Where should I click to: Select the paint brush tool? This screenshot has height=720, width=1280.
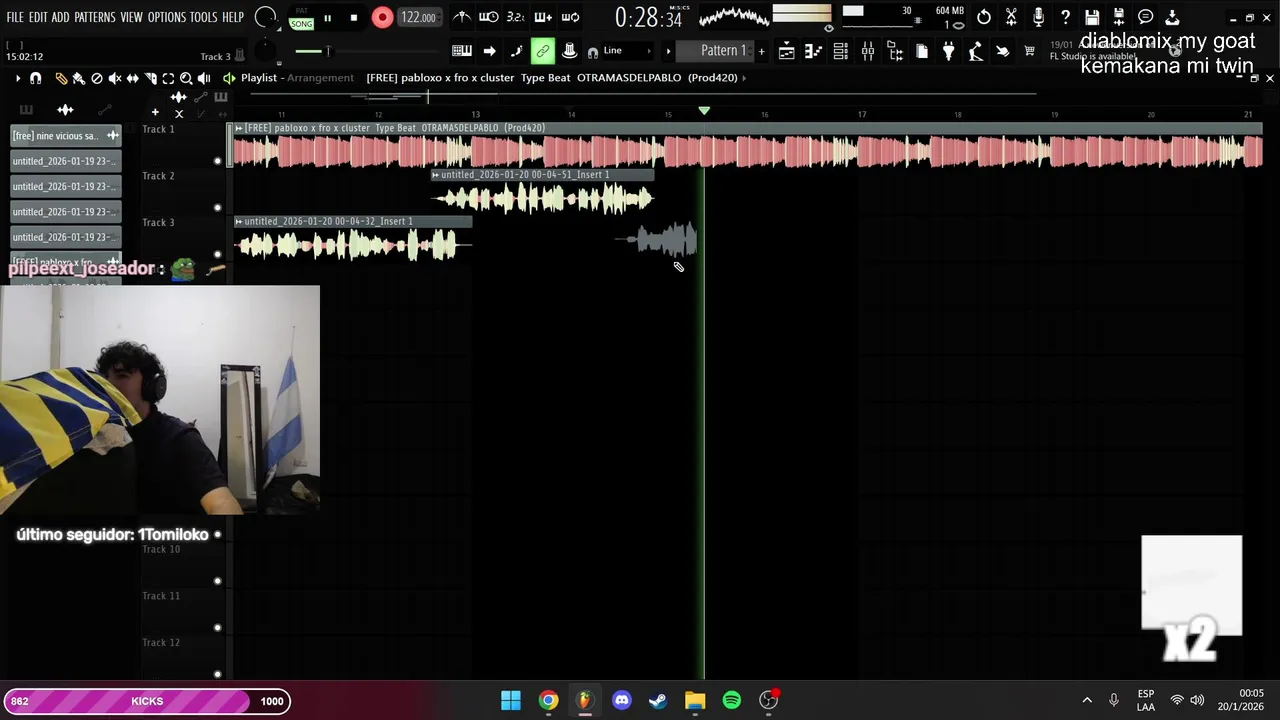click(x=79, y=78)
